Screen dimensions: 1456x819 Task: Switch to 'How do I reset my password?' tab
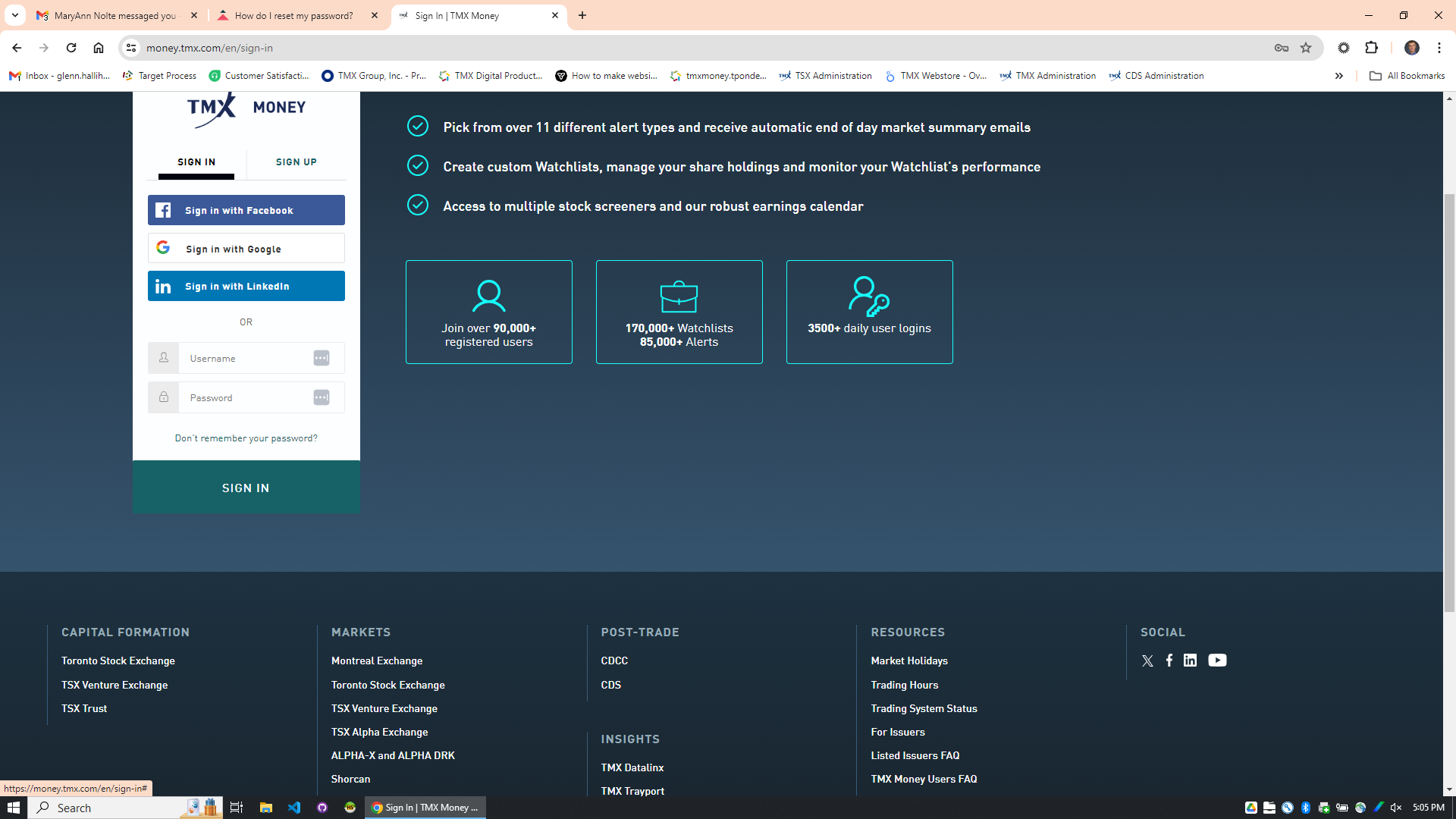click(297, 15)
